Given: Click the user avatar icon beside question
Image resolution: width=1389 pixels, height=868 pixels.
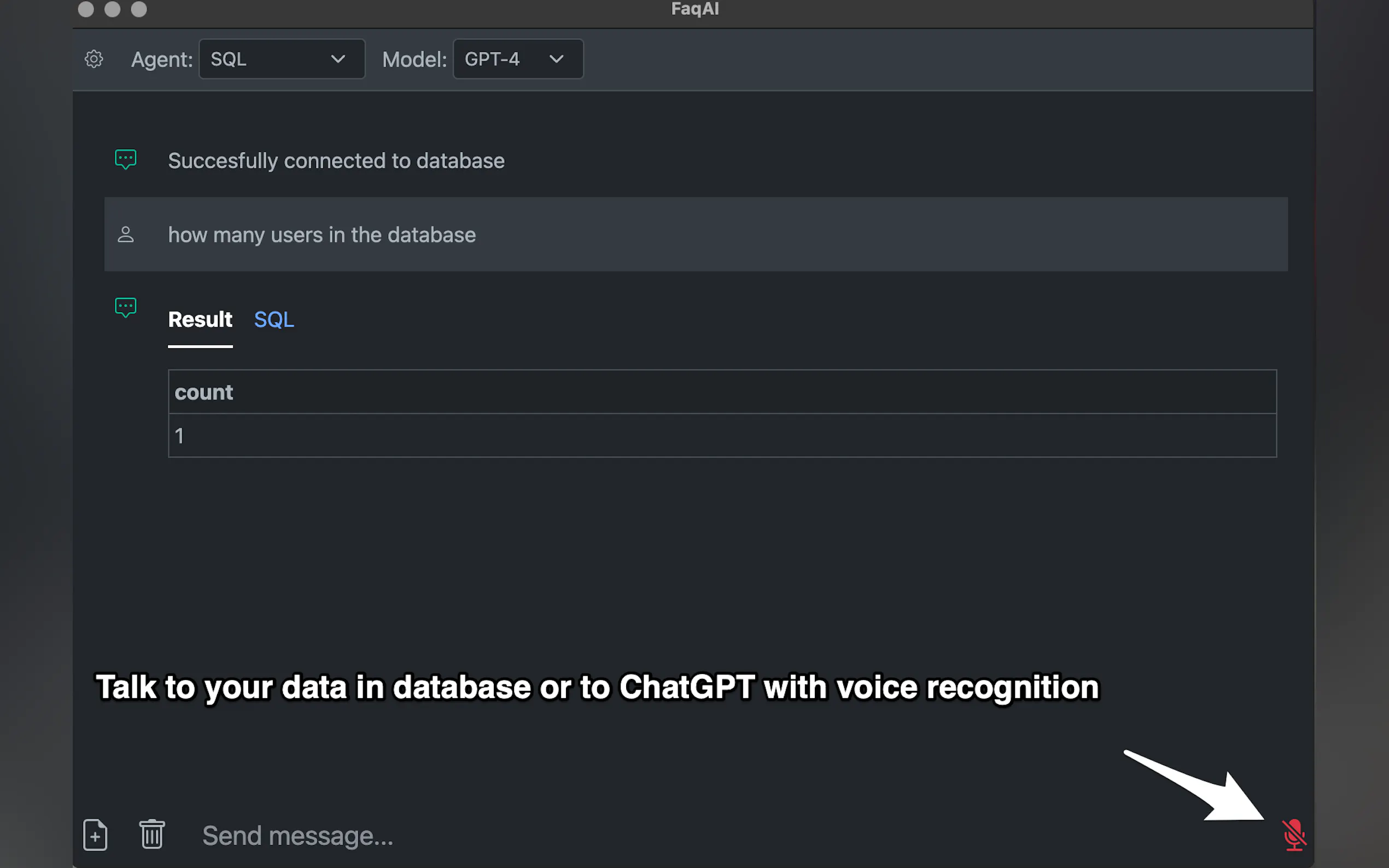Looking at the screenshot, I should (x=126, y=234).
